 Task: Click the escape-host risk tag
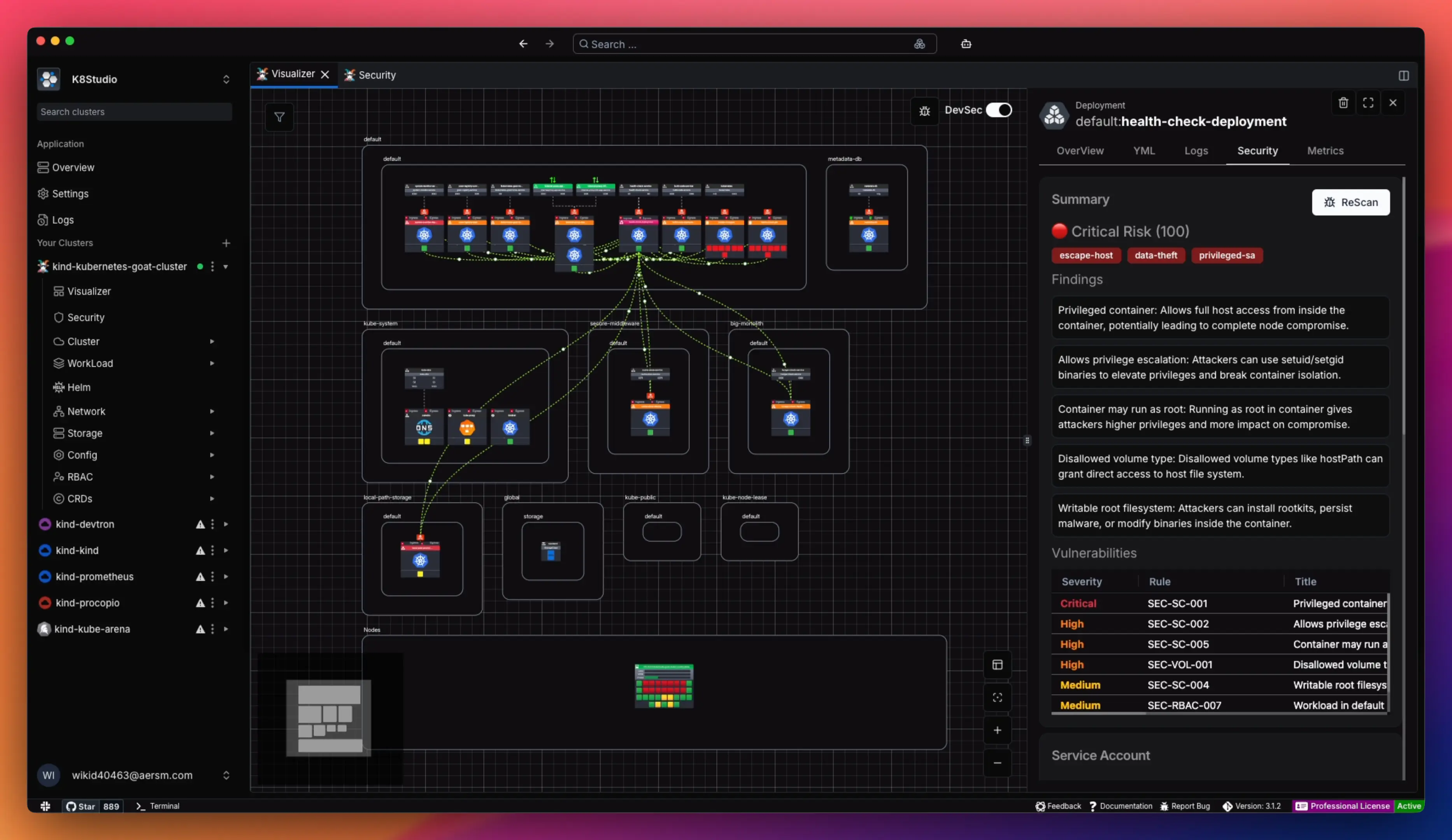(x=1086, y=255)
